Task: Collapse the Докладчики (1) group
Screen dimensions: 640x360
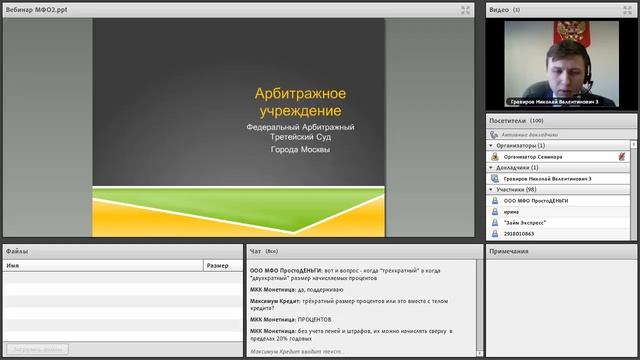Action: (x=491, y=168)
